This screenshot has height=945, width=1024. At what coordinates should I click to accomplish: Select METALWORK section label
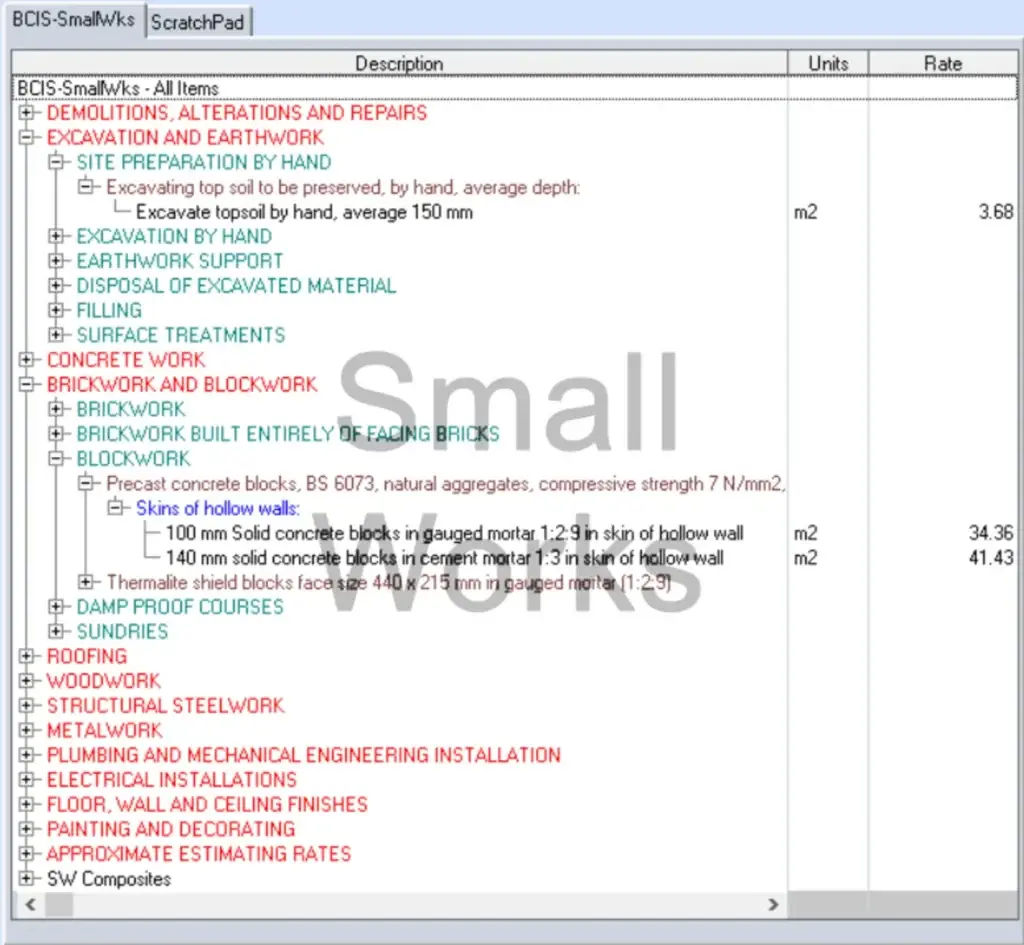pos(104,729)
